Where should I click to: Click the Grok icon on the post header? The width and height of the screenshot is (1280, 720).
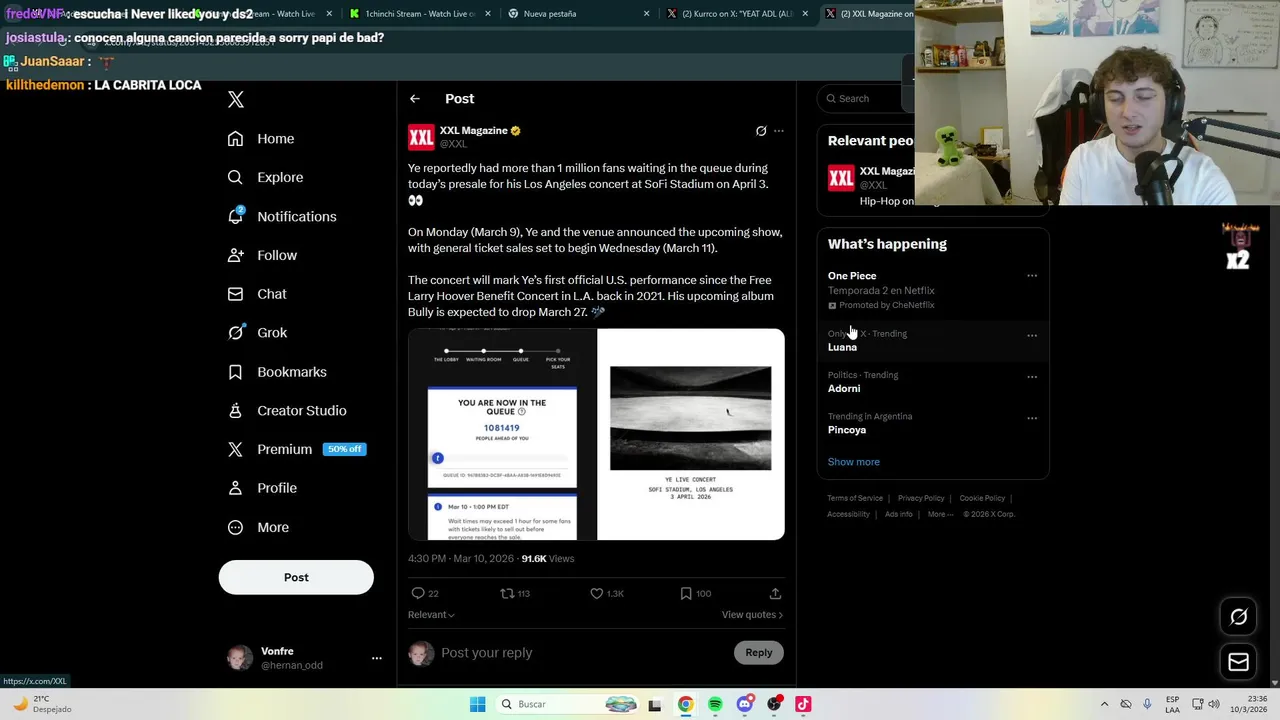761,131
